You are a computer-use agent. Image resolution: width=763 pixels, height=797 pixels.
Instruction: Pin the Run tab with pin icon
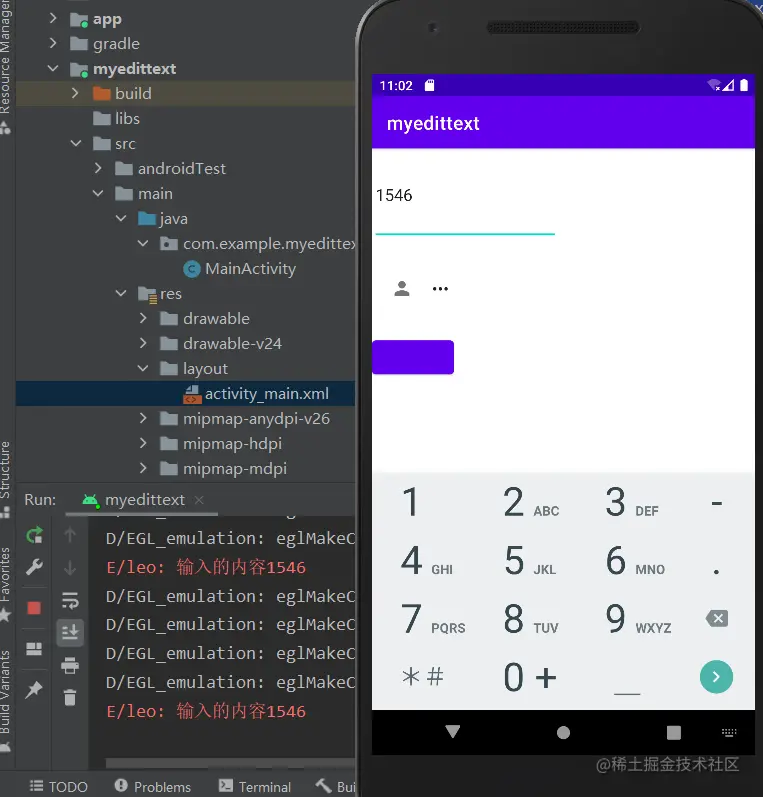coord(34,690)
